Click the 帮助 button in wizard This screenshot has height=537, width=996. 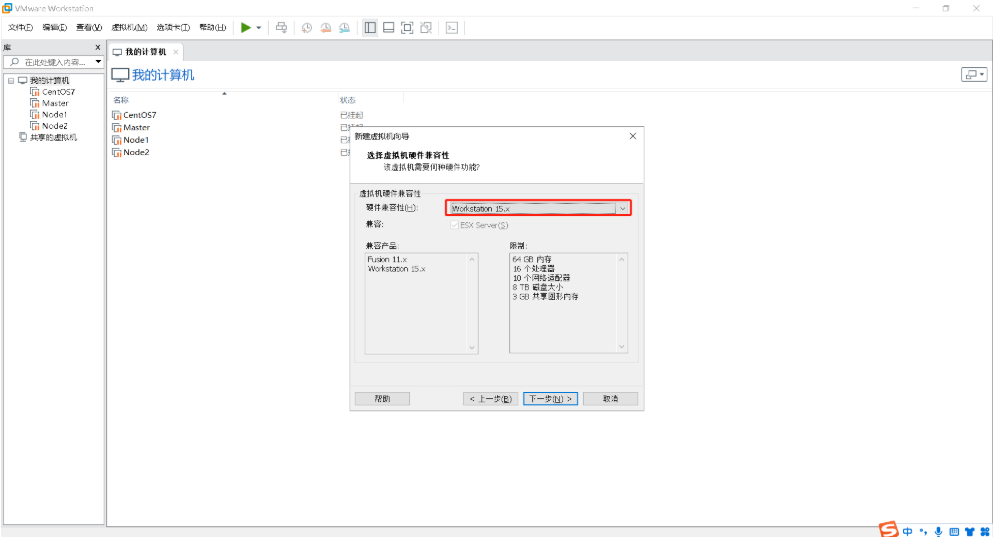click(382, 399)
